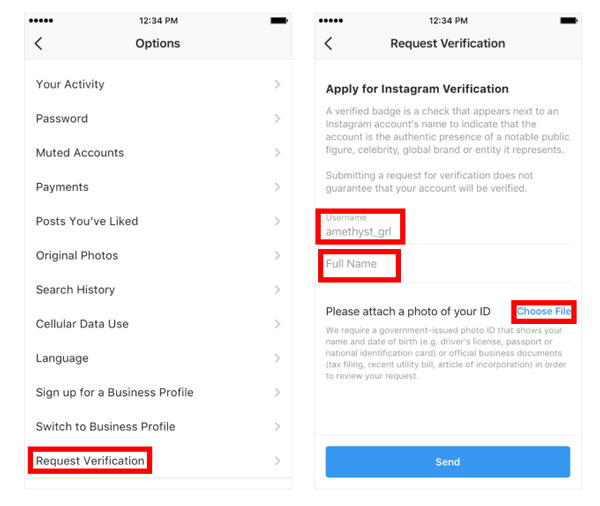The height and width of the screenshot is (506, 600).
Task: Open Muted Accounts chevron arrow
Action: pos(277,153)
